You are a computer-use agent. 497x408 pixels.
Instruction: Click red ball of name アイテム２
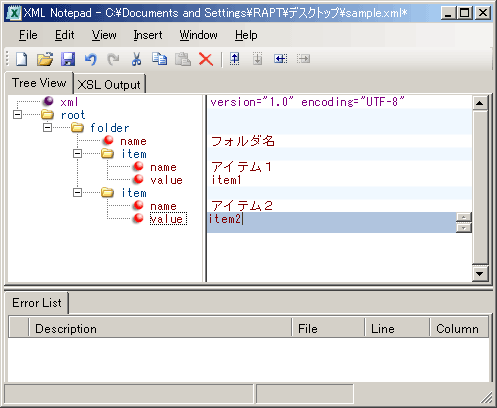[x=138, y=205]
